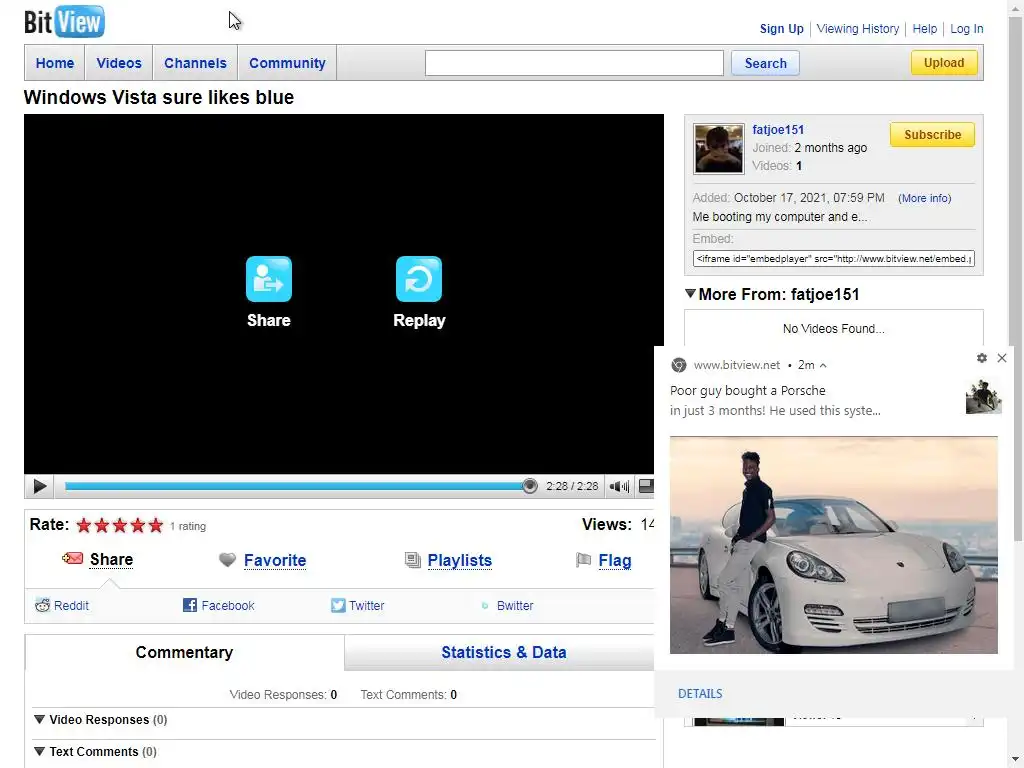Click the Sign Up link
This screenshot has width=1024, height=768.
tap(781, 29)
